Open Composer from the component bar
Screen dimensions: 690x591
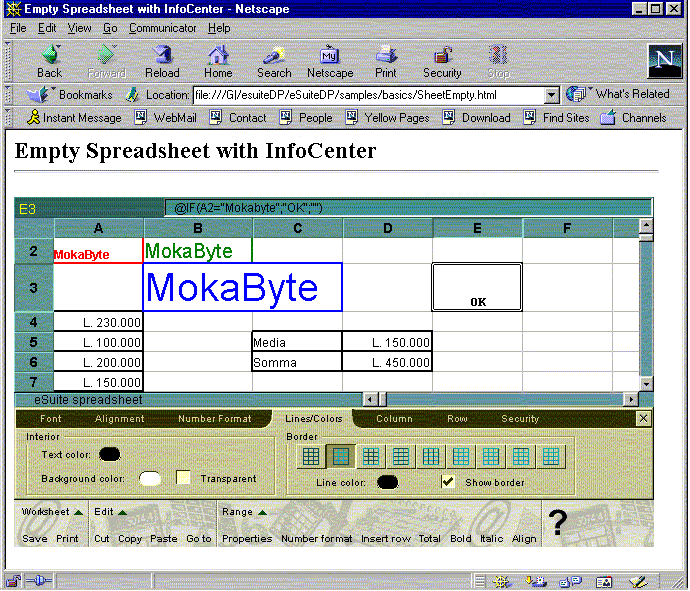tap(637, 582)
